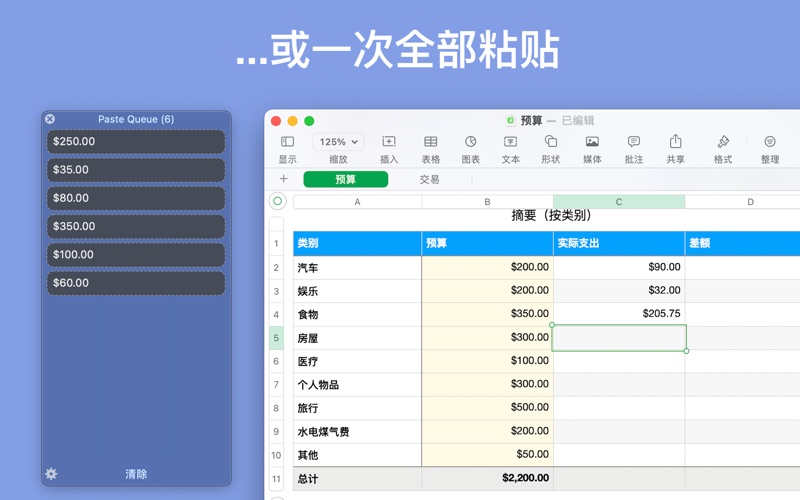800x500 pixels.
Task: Open the Shape (形状) picker
Action: coord(550,143)
